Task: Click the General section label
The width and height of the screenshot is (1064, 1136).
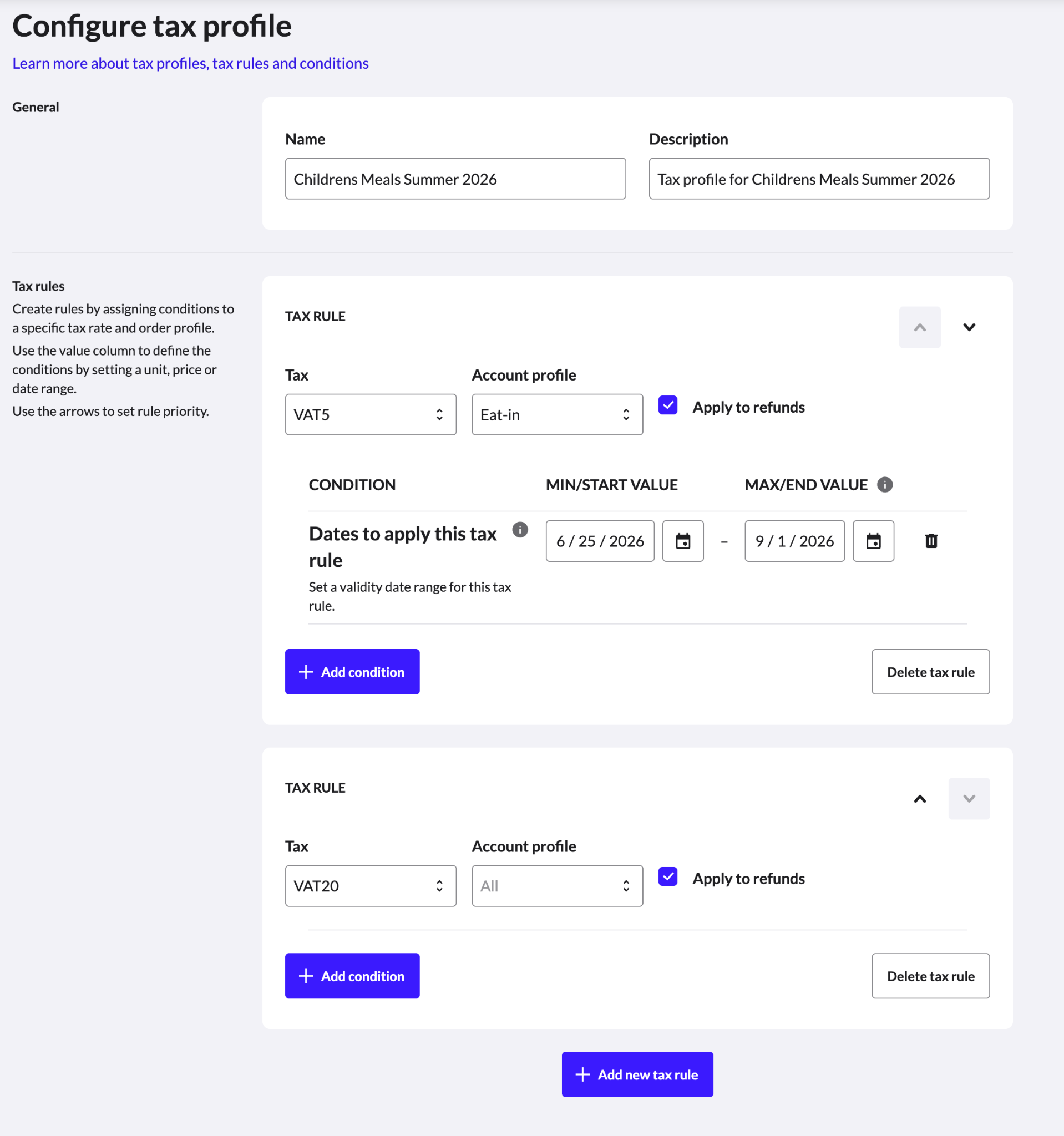Action: coord(36,107)
